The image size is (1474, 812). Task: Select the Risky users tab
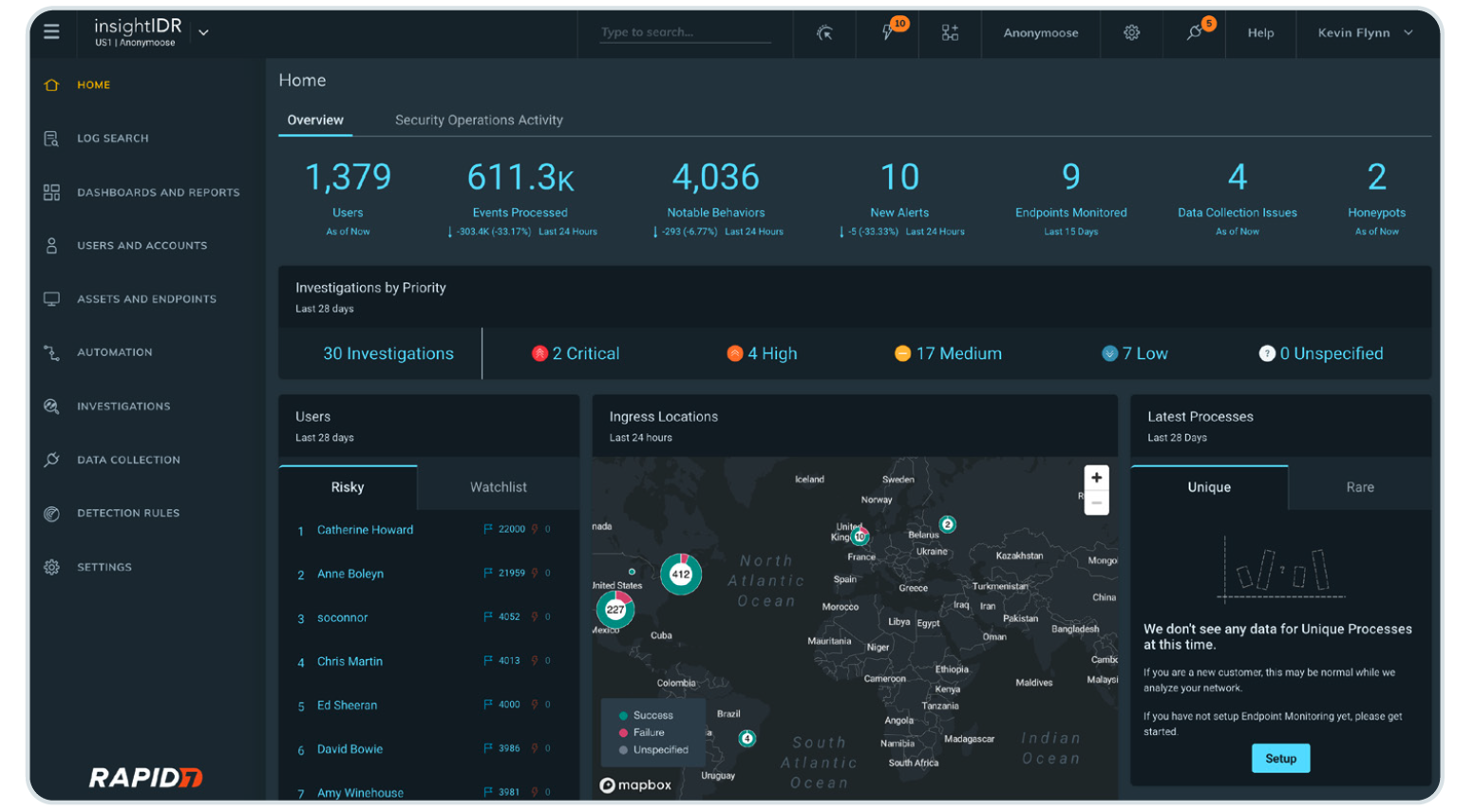point(348,487)
